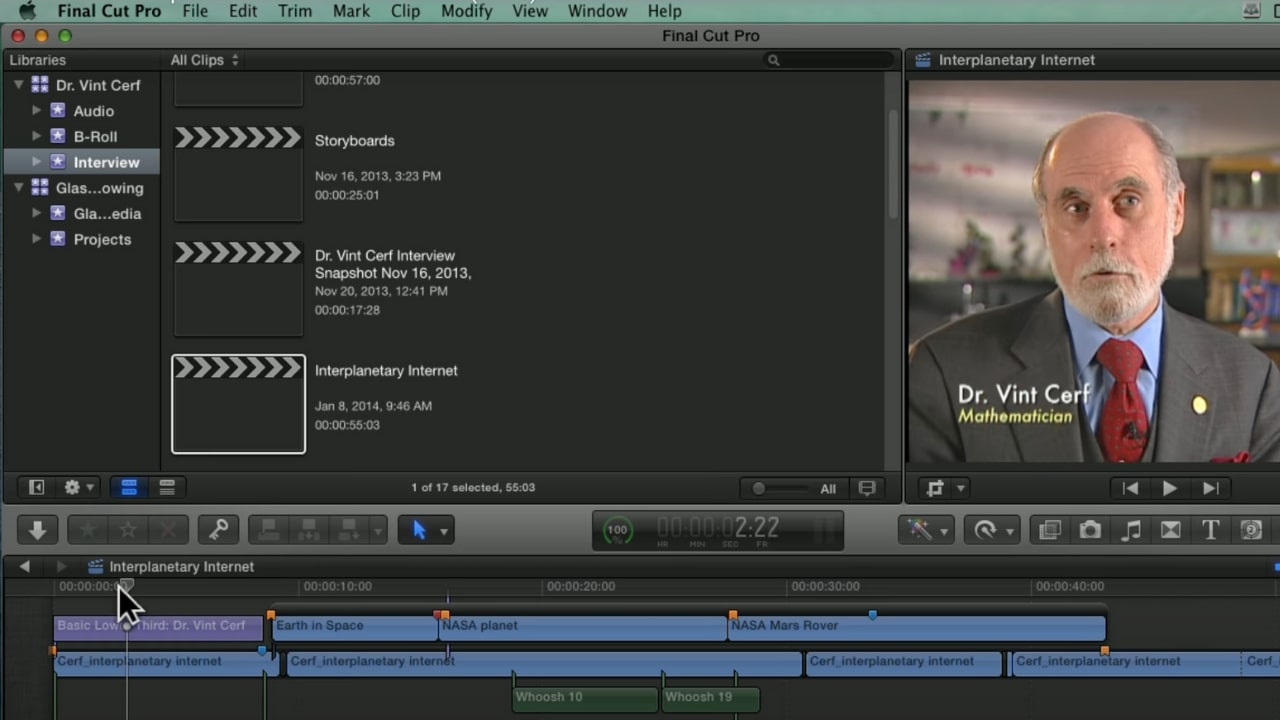Open the Generators browser icon
This screenshot has height=720, width=1280.
1251,530
